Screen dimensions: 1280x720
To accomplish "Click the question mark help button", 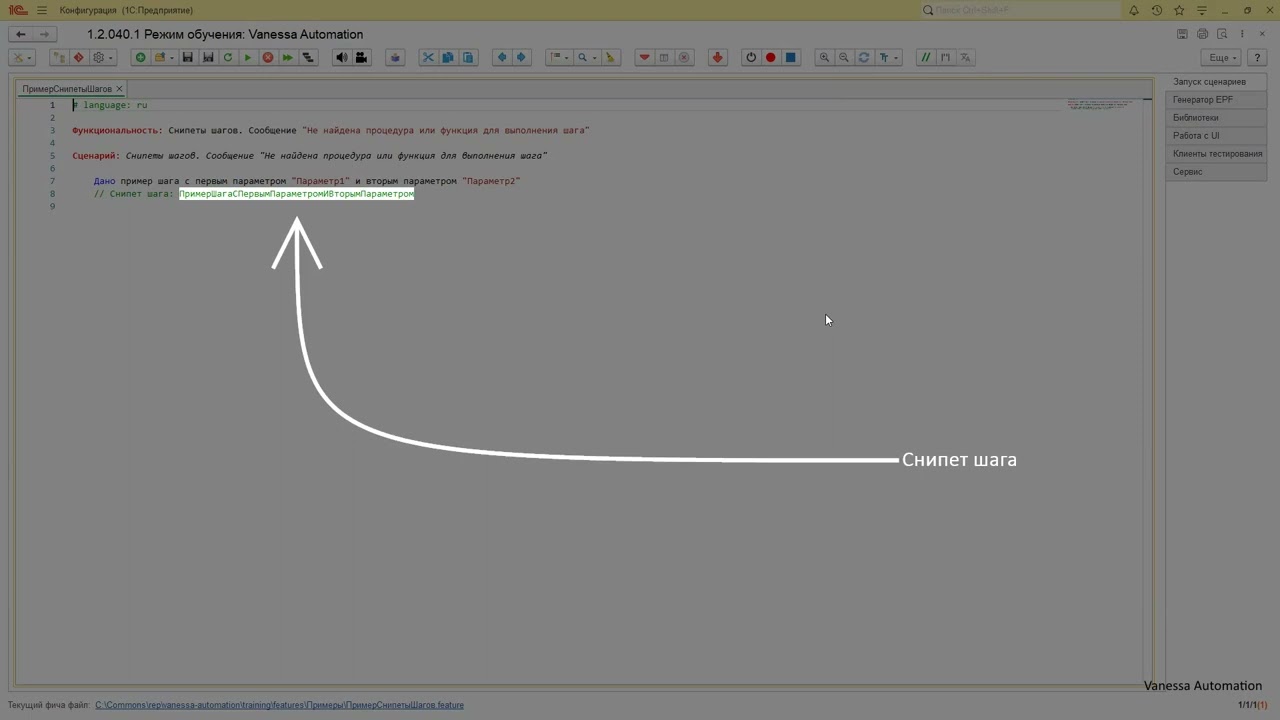I will pyautogui.click(x=1257, y=57).
